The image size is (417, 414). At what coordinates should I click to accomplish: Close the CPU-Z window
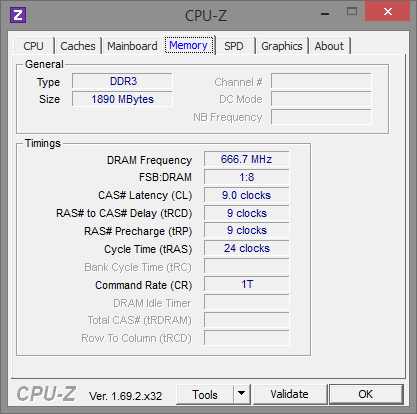[388, 12]
